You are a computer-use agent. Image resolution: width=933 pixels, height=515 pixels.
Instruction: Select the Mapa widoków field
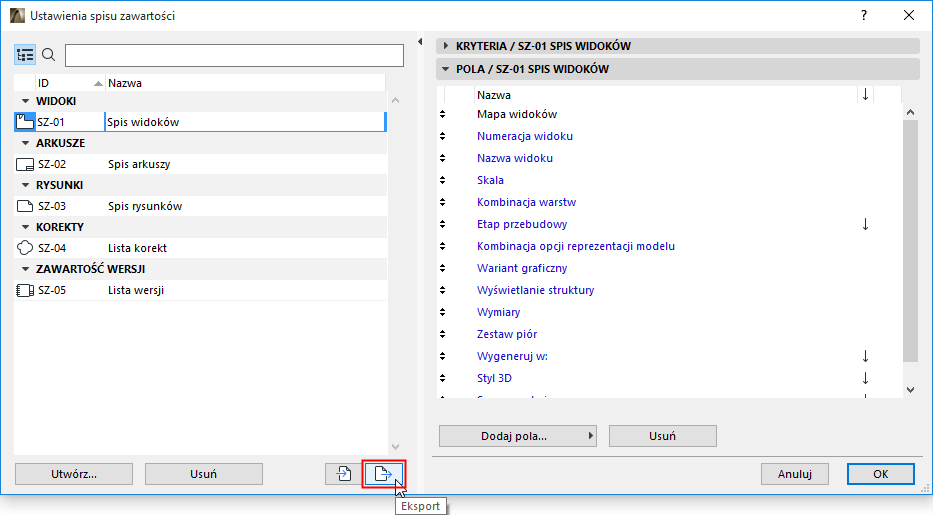click(x=516, y=114)
